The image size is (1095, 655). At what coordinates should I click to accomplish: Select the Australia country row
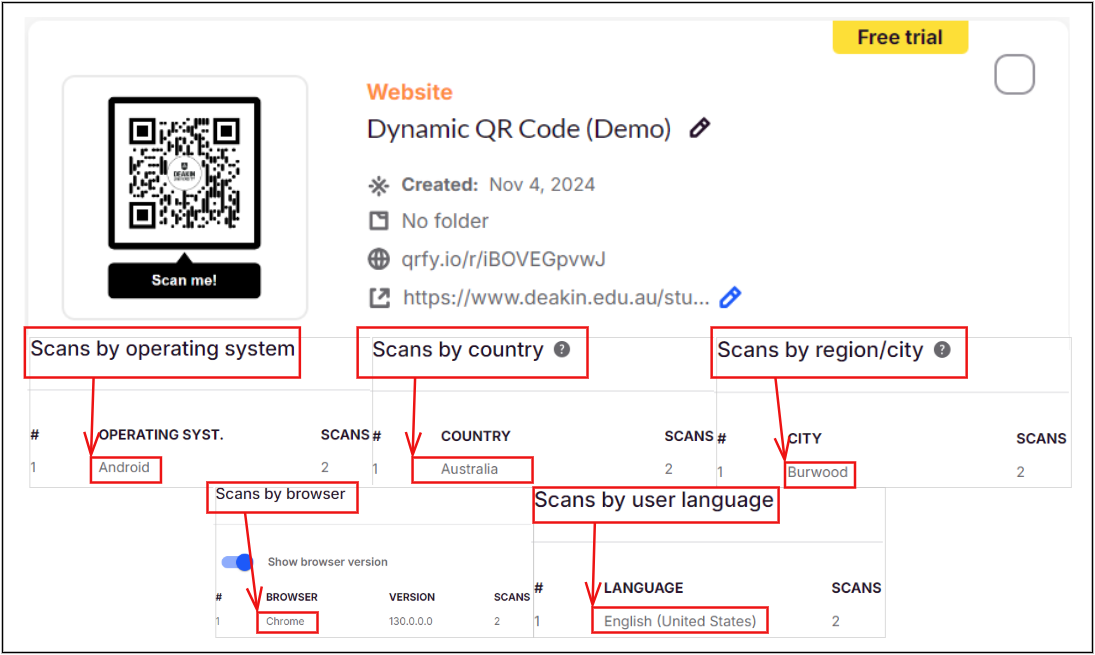click(470, 469)
